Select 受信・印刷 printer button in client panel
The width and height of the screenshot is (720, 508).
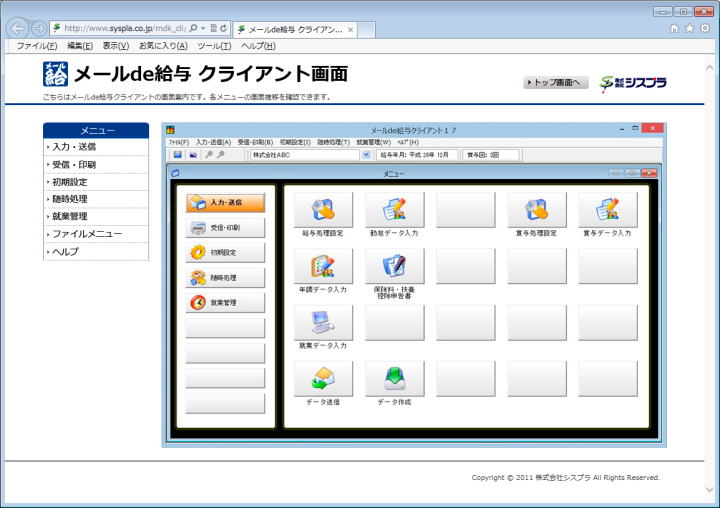coord(225,227)
